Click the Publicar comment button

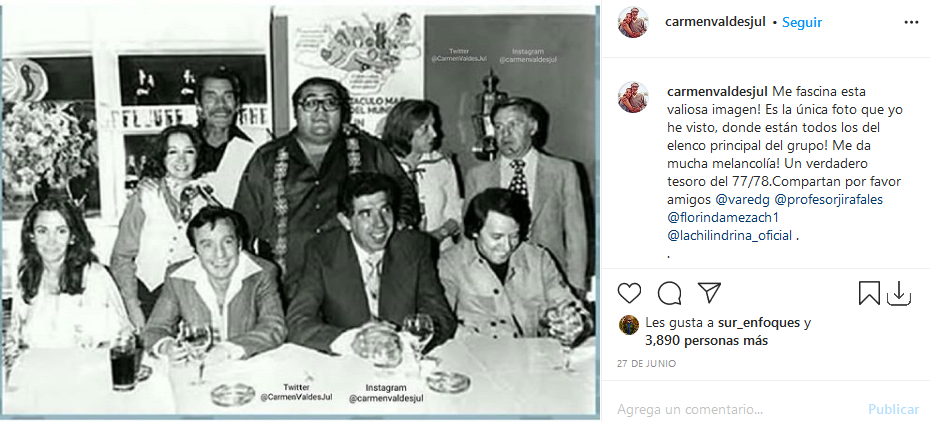coord(893,409)
